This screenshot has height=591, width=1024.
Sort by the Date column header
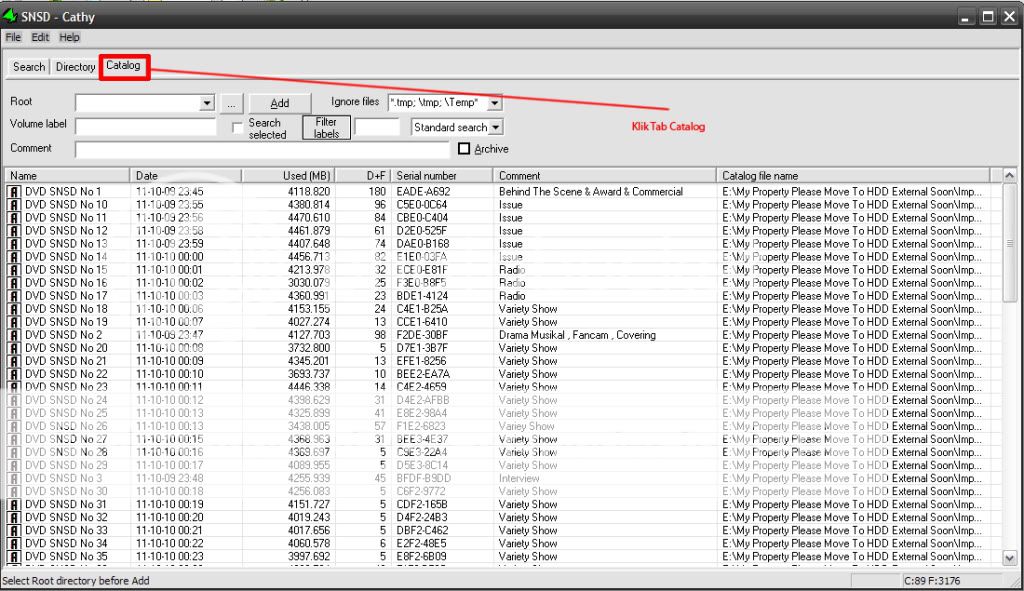(x=186, y=176)
